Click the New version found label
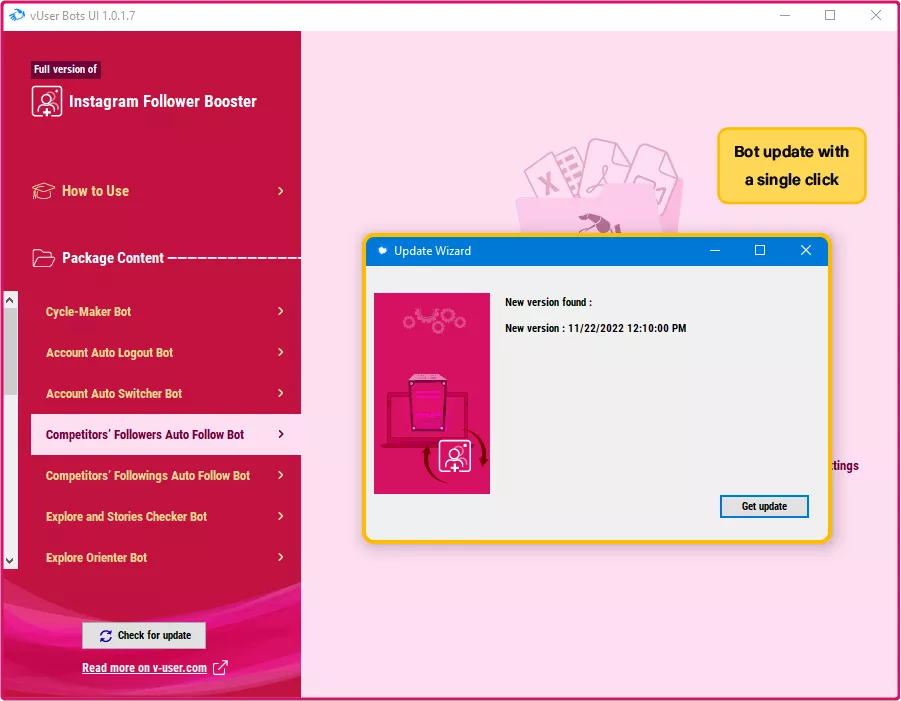 coord(548,302)
